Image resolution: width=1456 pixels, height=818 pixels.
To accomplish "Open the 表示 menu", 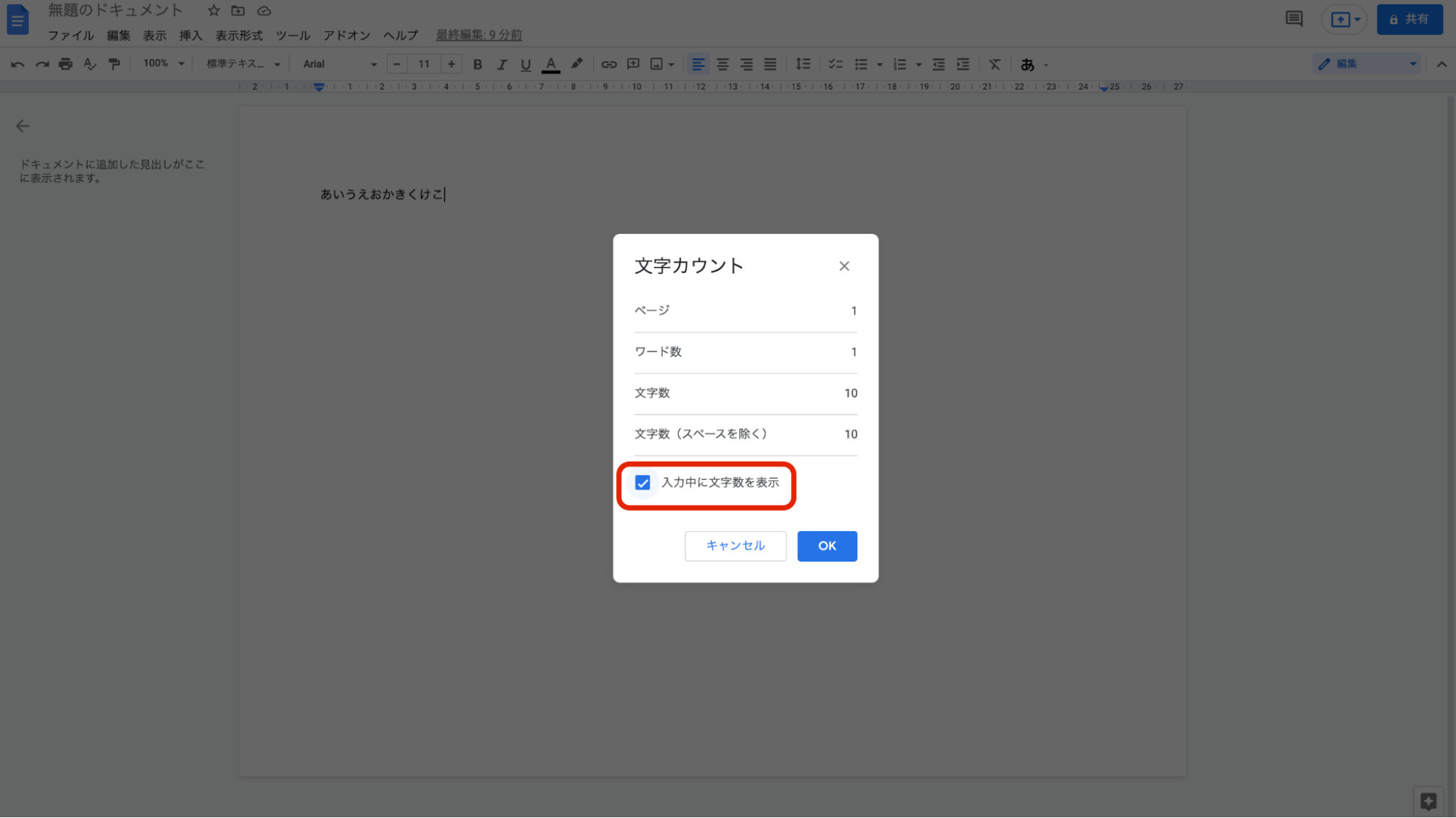I will (x=154, y=35).
